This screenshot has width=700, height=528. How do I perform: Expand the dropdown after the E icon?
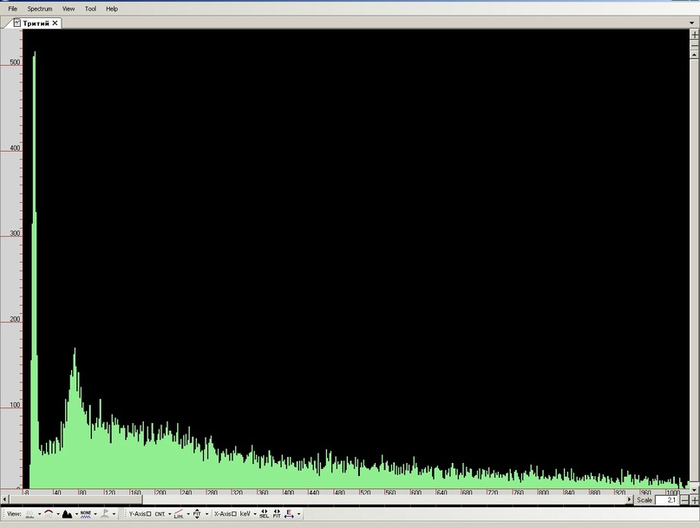point(299,513)
